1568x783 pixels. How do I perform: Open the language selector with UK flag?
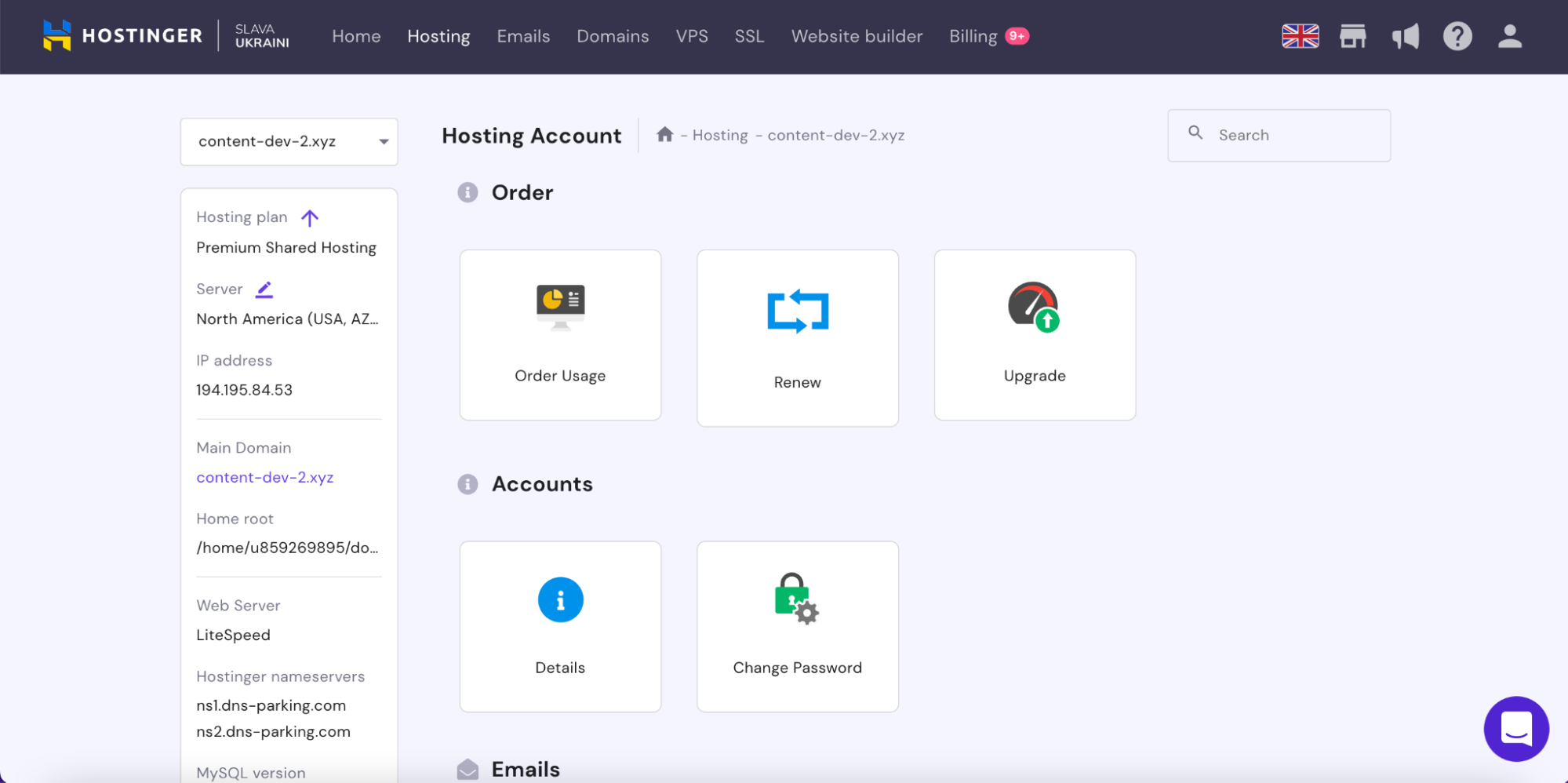1300,35
